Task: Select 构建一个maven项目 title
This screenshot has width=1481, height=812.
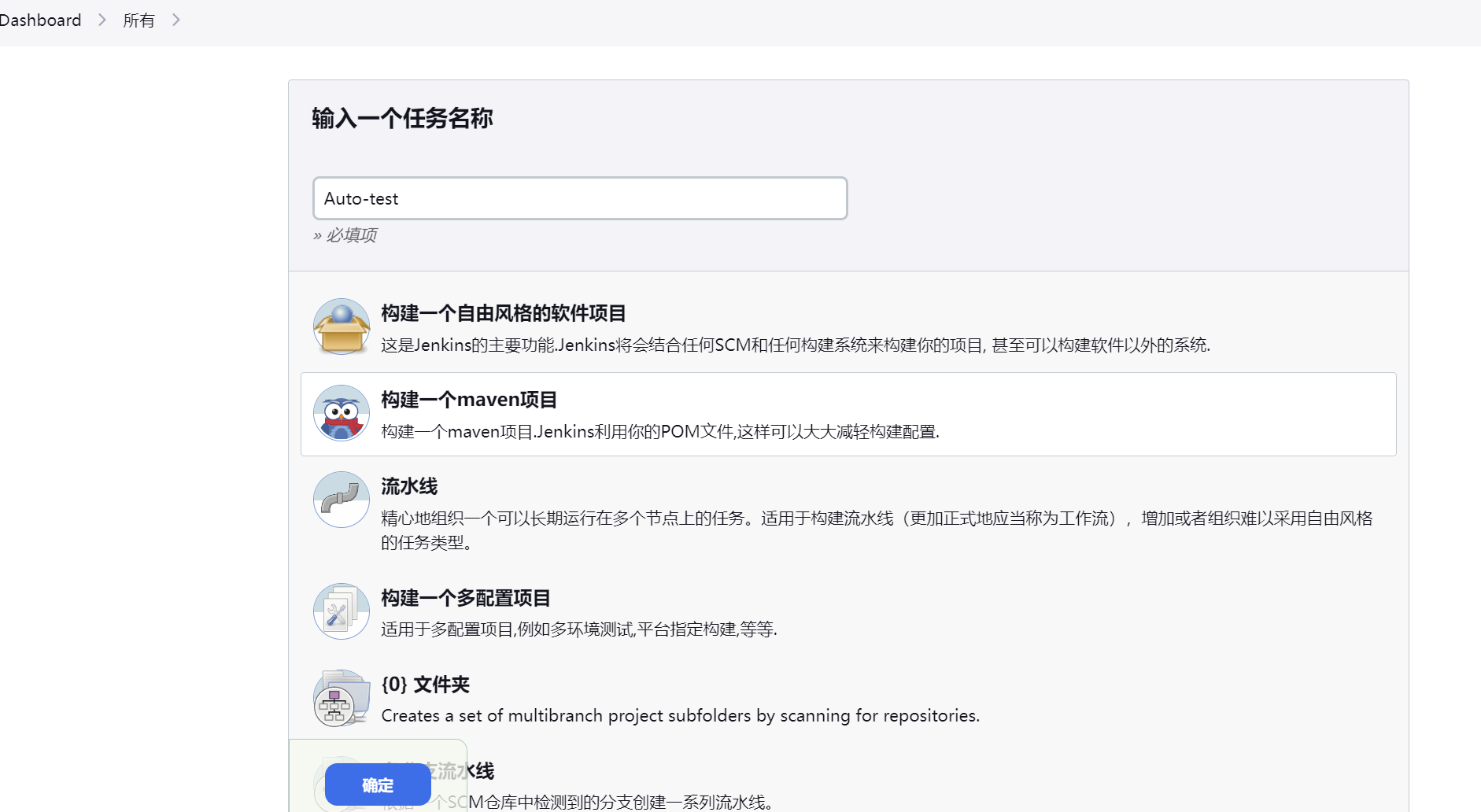Action: pos(469,400)
